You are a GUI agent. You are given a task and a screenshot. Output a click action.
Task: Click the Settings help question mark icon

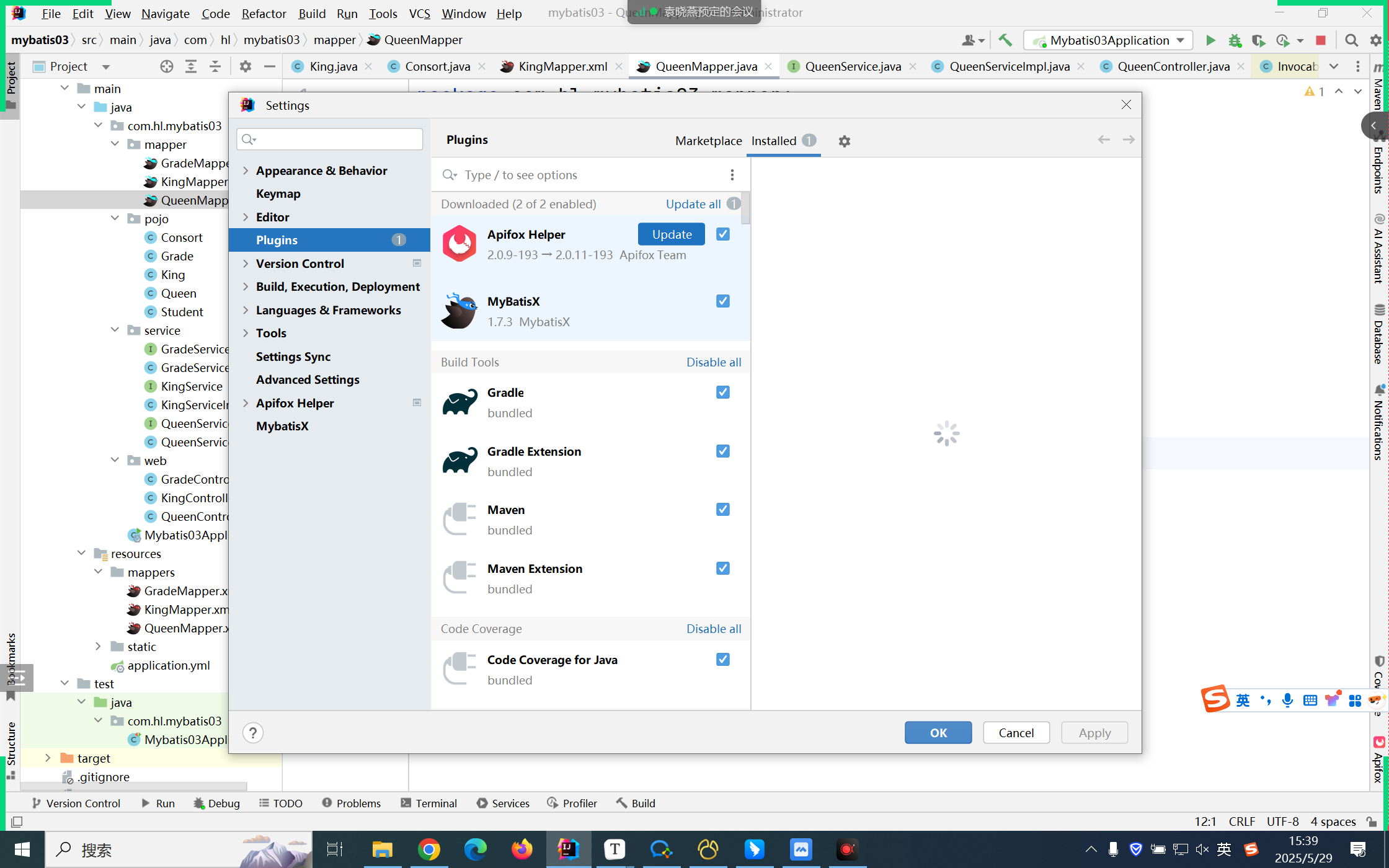pyautogui.click(x=252, y=733)
